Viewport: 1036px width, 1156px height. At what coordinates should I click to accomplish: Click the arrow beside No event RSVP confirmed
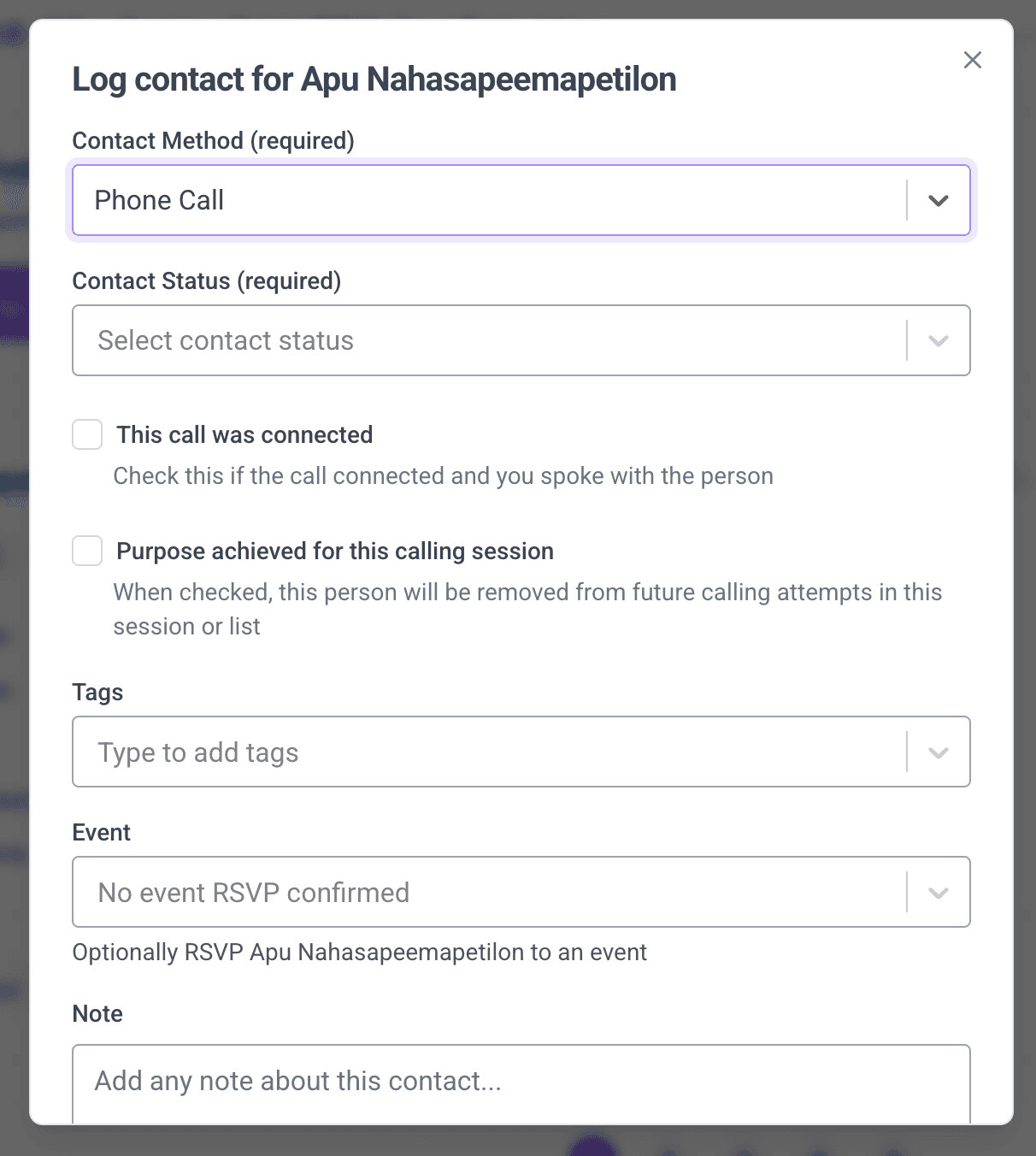pyautogui.click(x=939, y=892)
